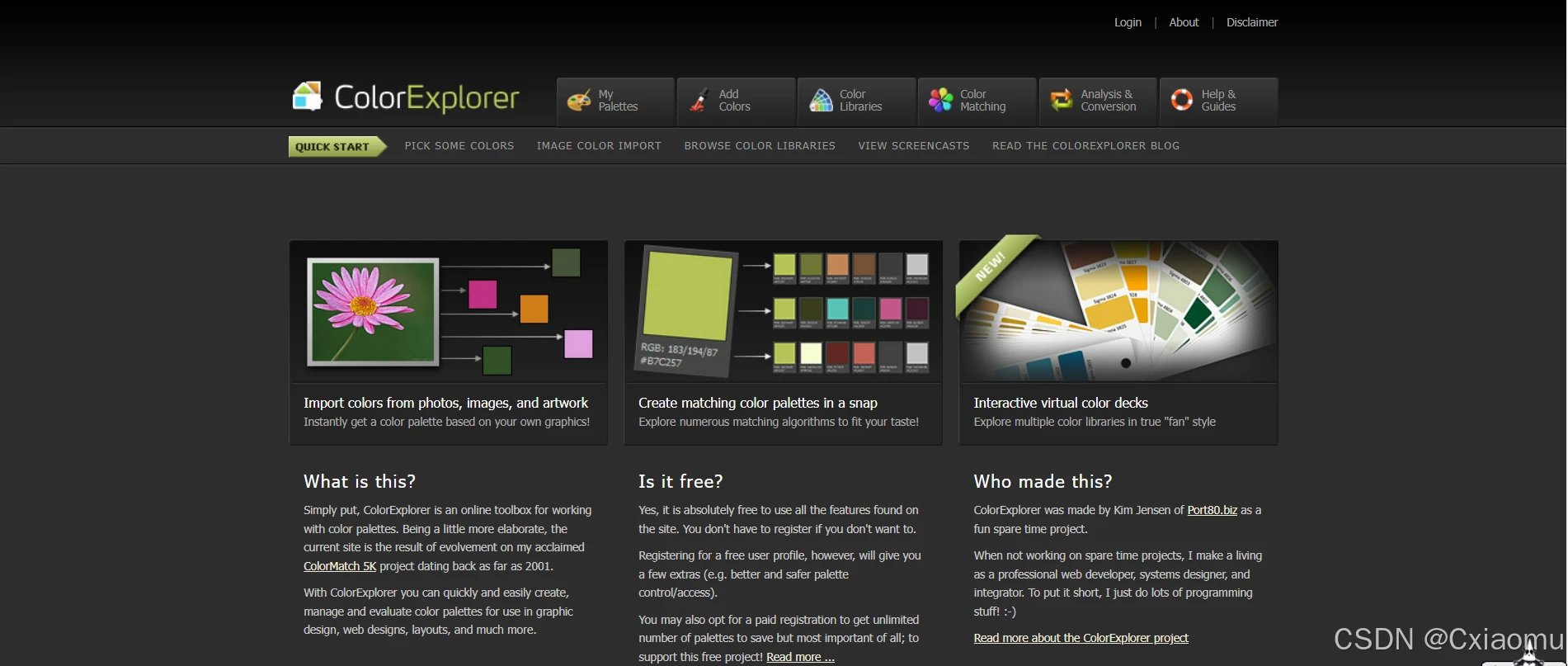Open the Color Libraries menu label
Image resolution: width=1568 pixels, height=666 pixels.
(860, 101)
